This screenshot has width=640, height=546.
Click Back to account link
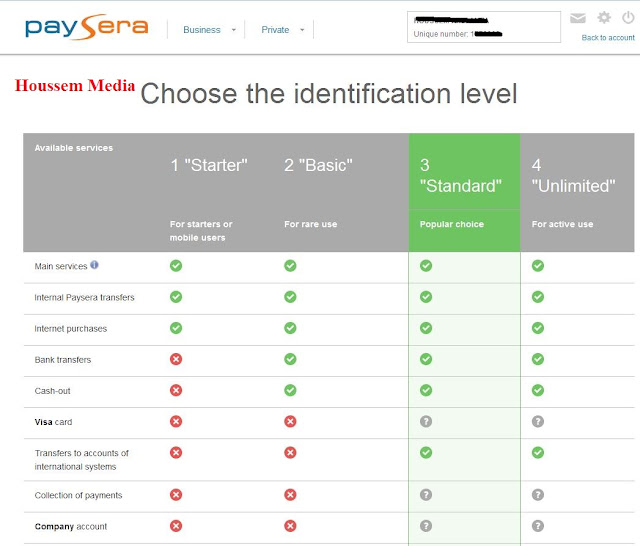point(608,38)
